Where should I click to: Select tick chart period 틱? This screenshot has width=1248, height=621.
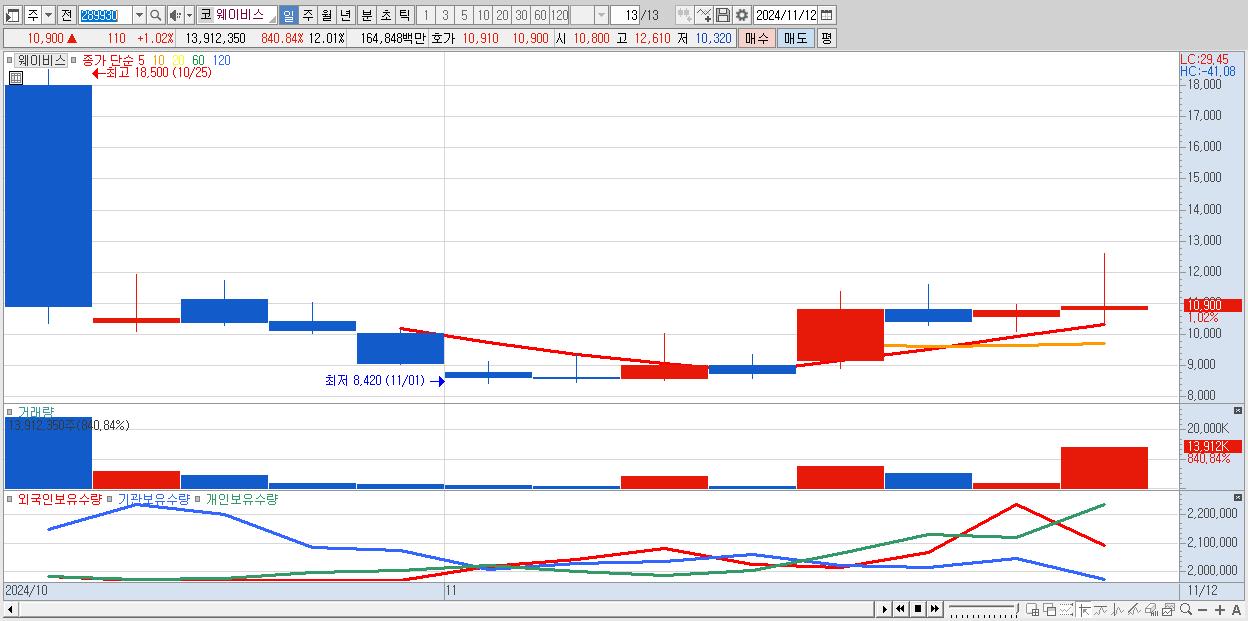point(403,15)
